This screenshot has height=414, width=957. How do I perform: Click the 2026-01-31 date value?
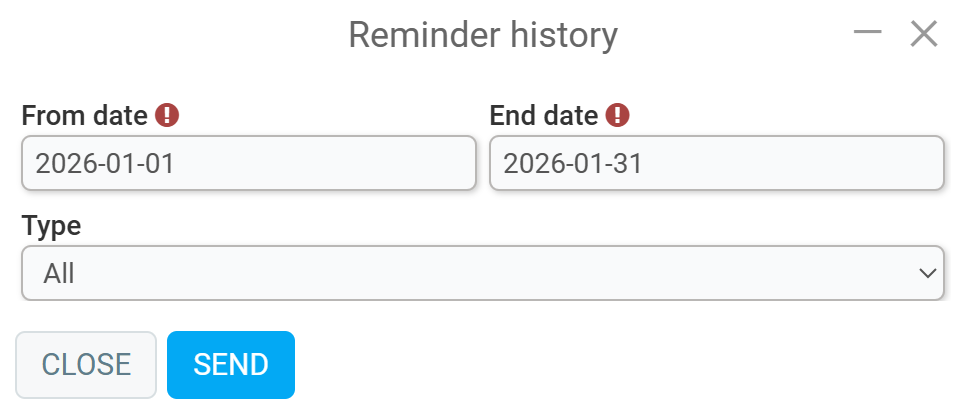tap(573, 163)
